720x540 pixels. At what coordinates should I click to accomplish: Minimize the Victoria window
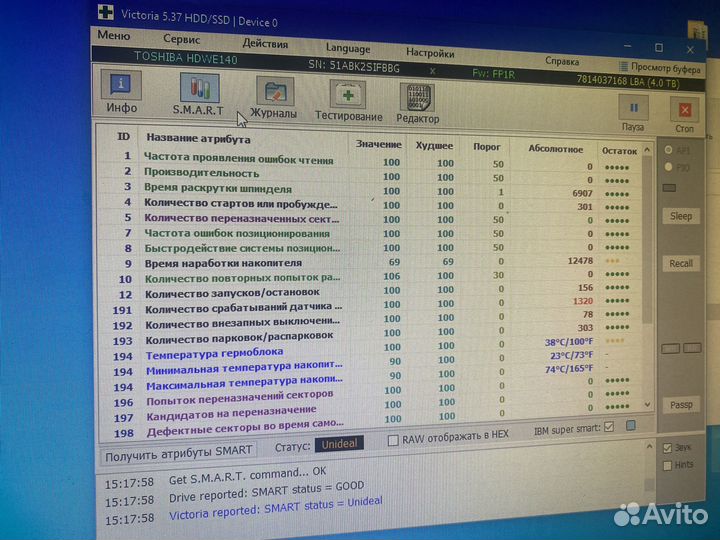[x=628, y=46]
